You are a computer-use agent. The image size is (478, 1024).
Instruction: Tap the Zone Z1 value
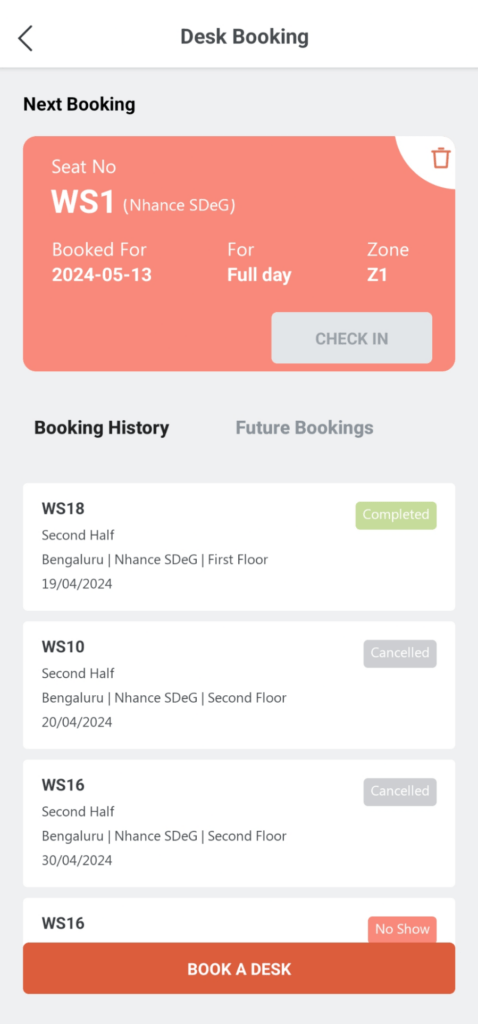tap(377, 275)
